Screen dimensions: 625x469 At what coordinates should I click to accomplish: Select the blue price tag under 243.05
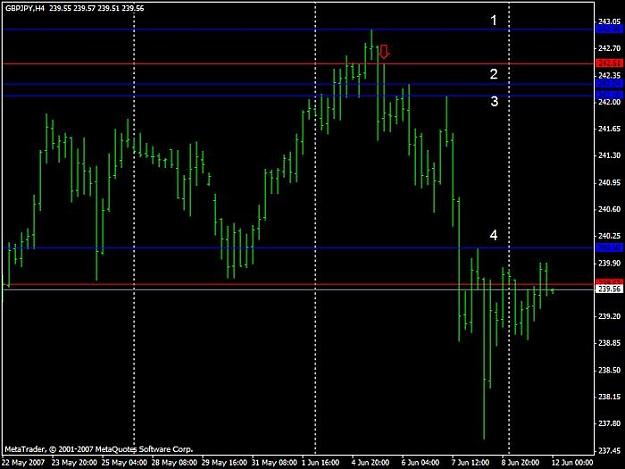pos(609,29)
